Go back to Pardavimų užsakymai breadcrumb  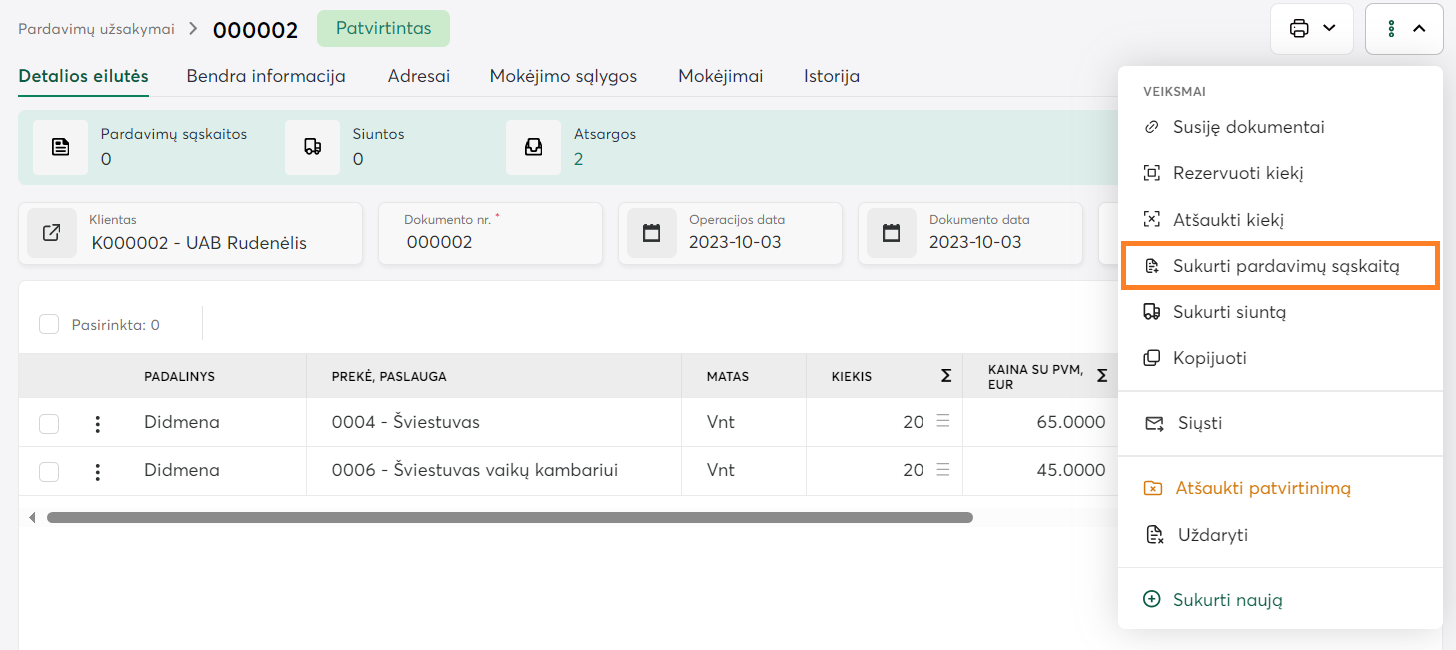(x=96, y=29)
